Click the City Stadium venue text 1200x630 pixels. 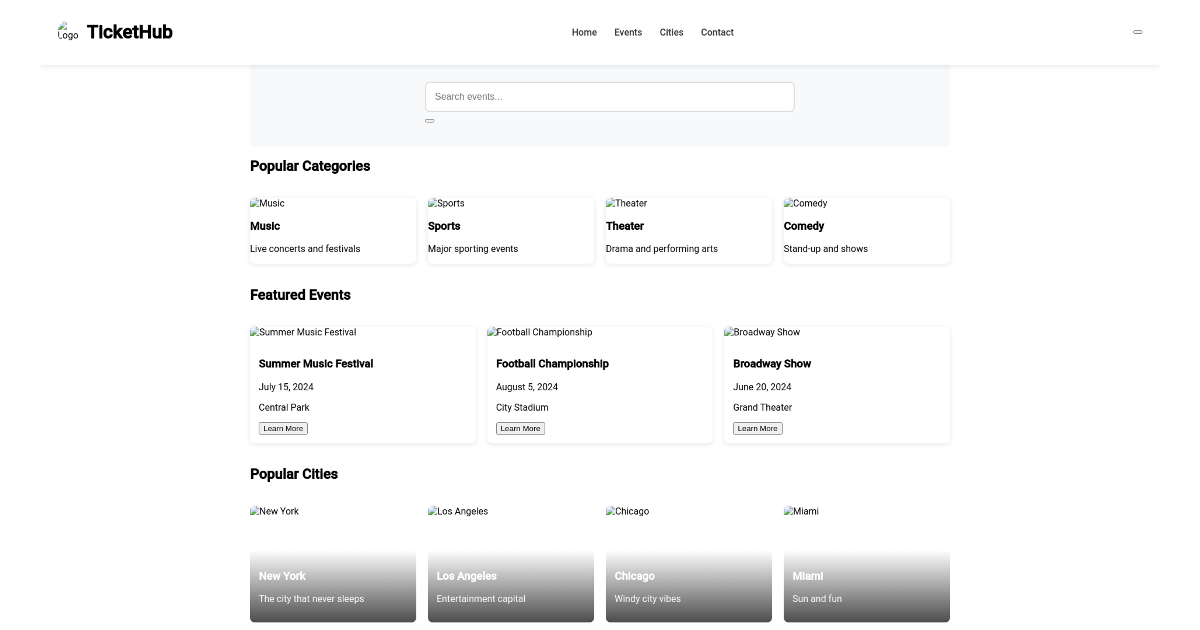(x=522, y=408)
